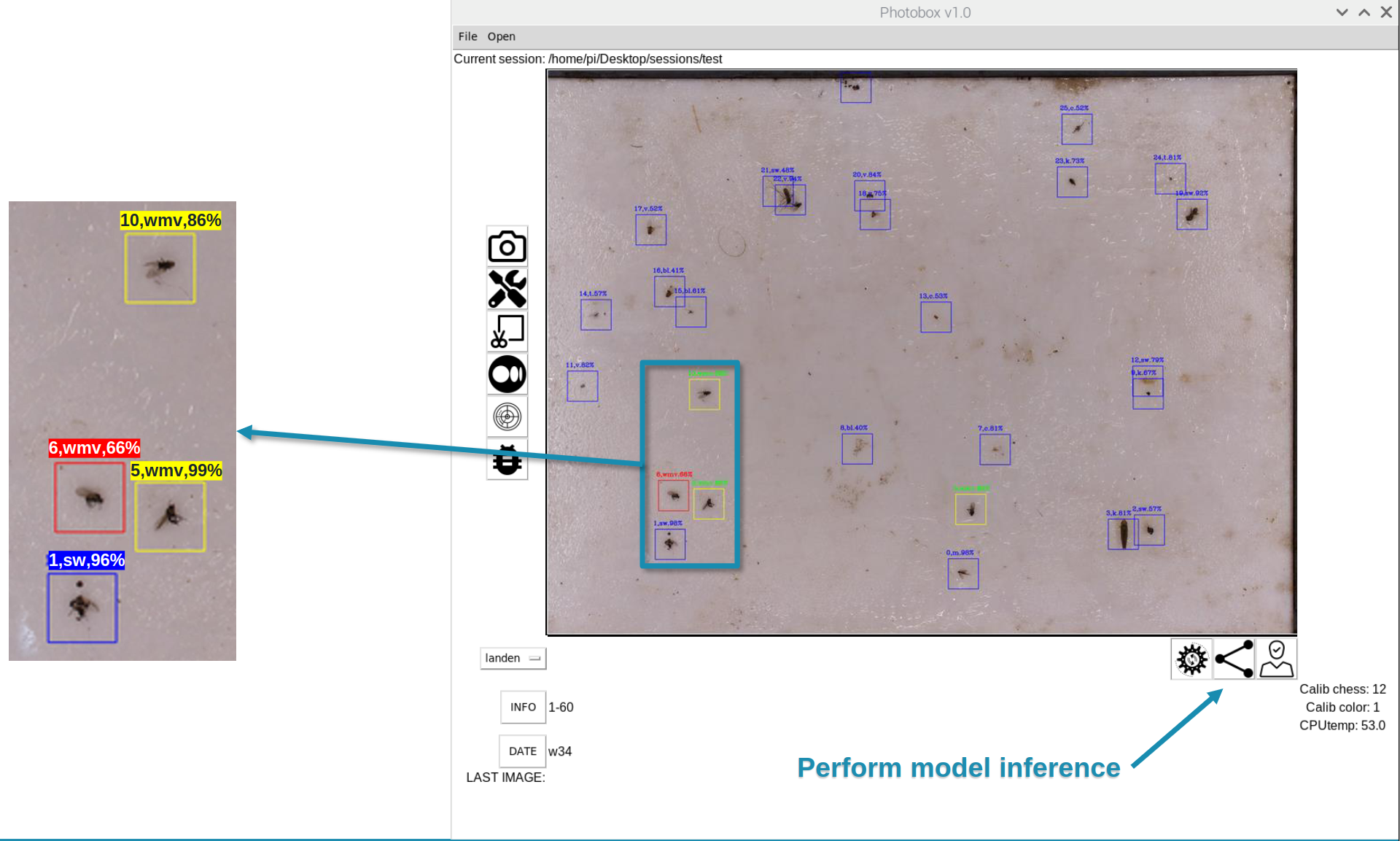Click the gear with arrows processing icon
Viewport: 1400px width, 841px height.
[1191, 659]
